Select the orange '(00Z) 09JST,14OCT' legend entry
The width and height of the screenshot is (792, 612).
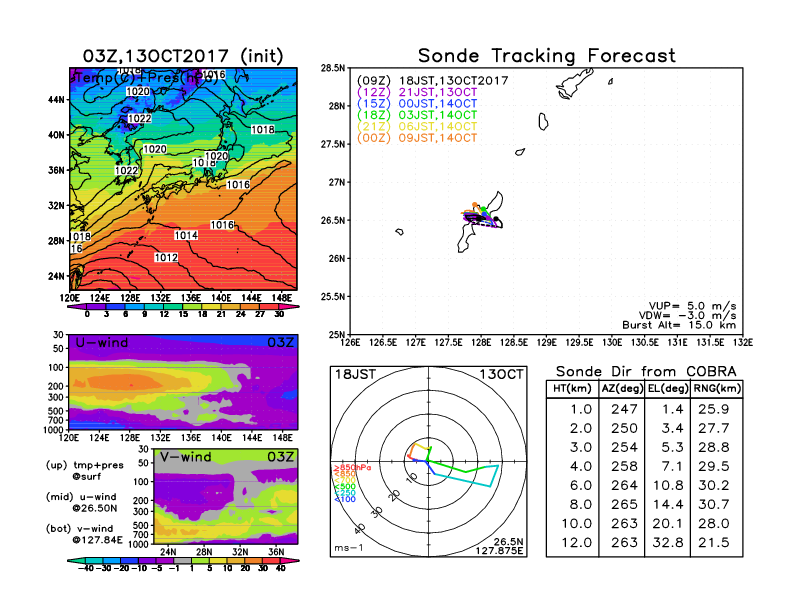pos(417,138)
